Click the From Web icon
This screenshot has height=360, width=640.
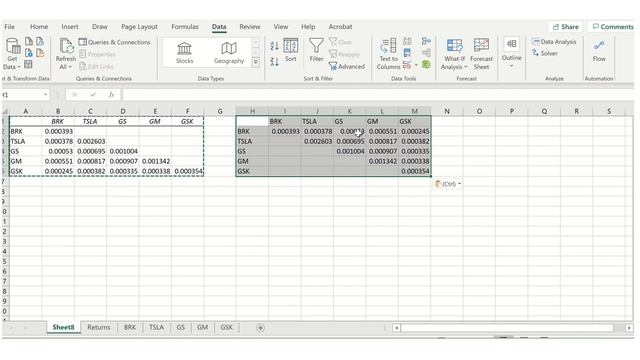[29, 53]
